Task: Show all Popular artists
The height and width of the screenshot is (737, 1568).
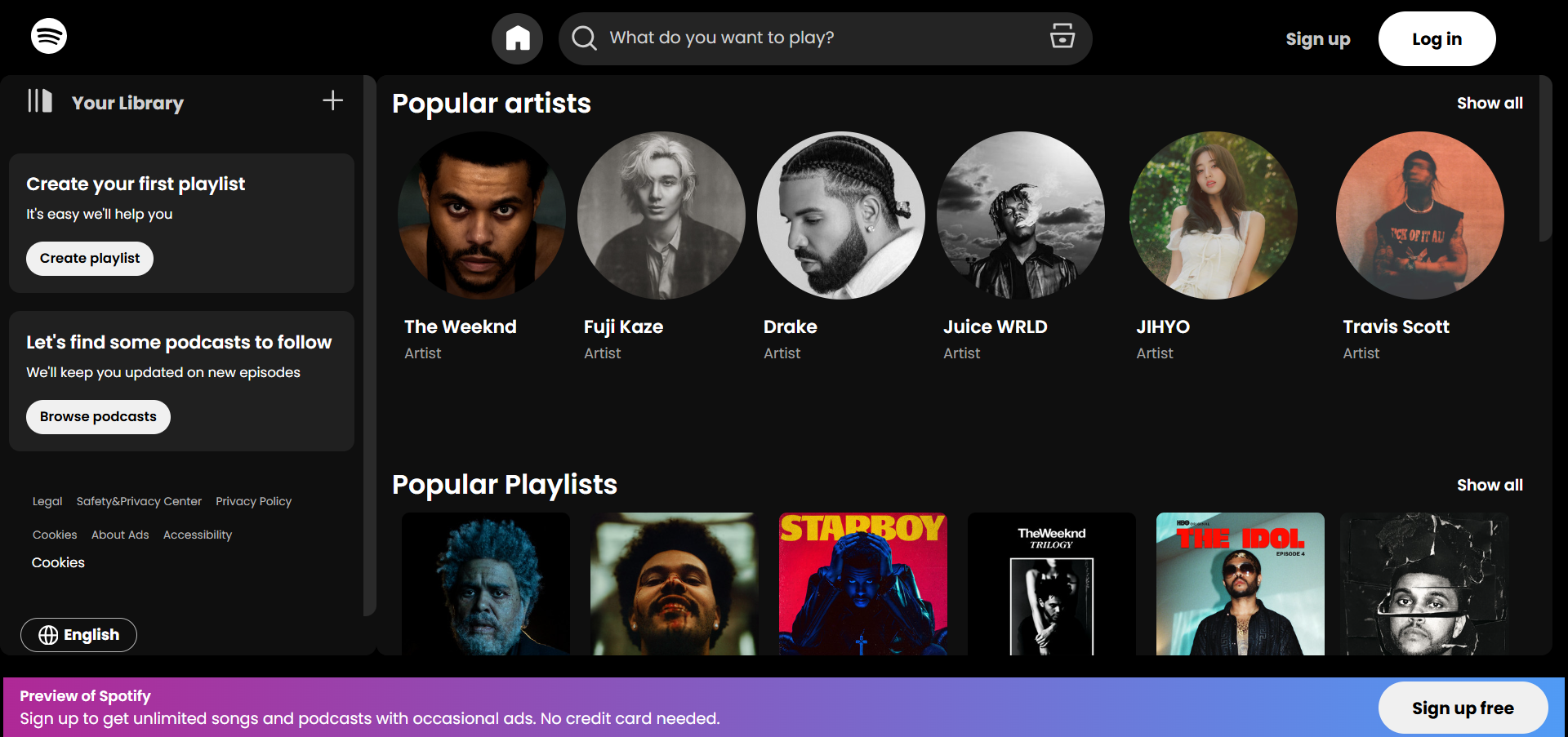Action: pyautogui.click(x=1489, y=103)
